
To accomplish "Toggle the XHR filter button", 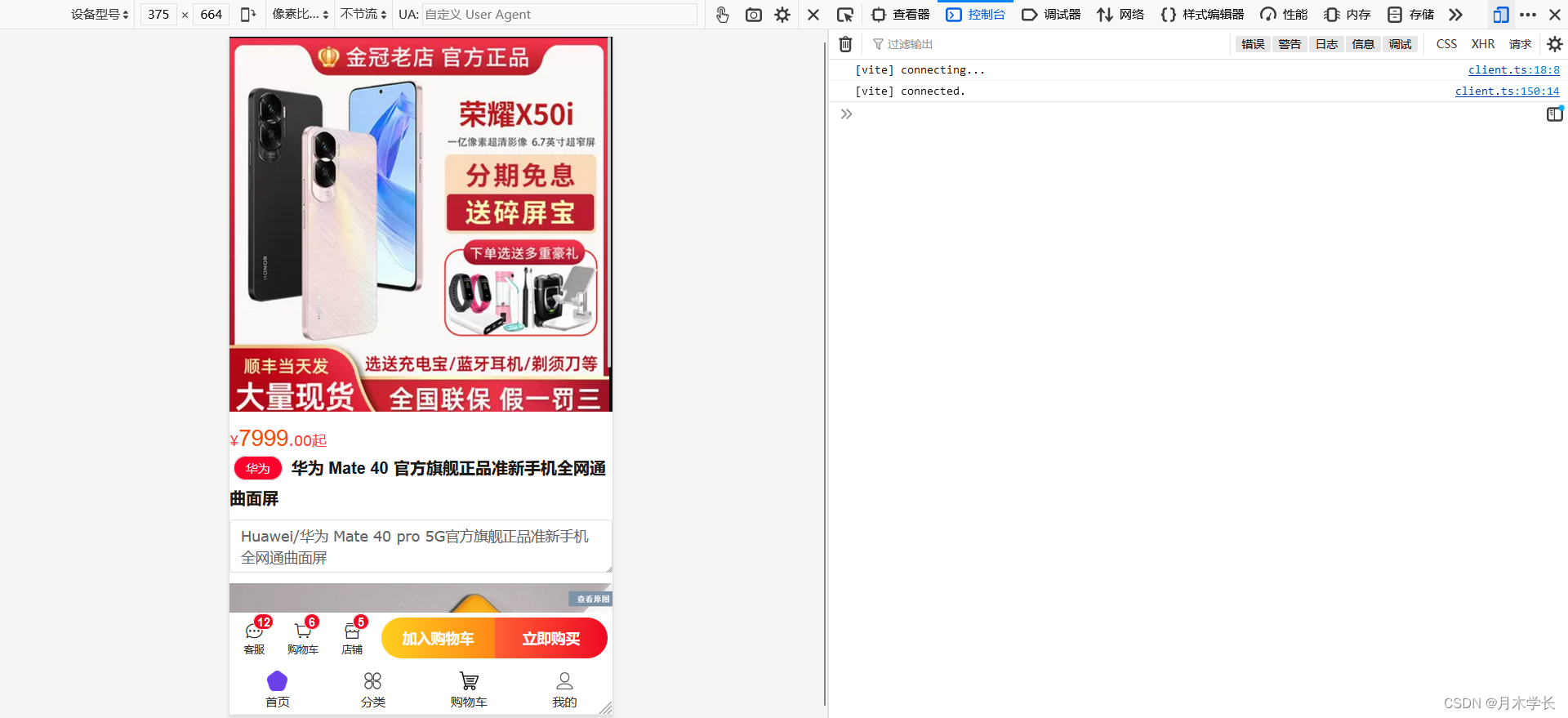I will coord(1483,44).
